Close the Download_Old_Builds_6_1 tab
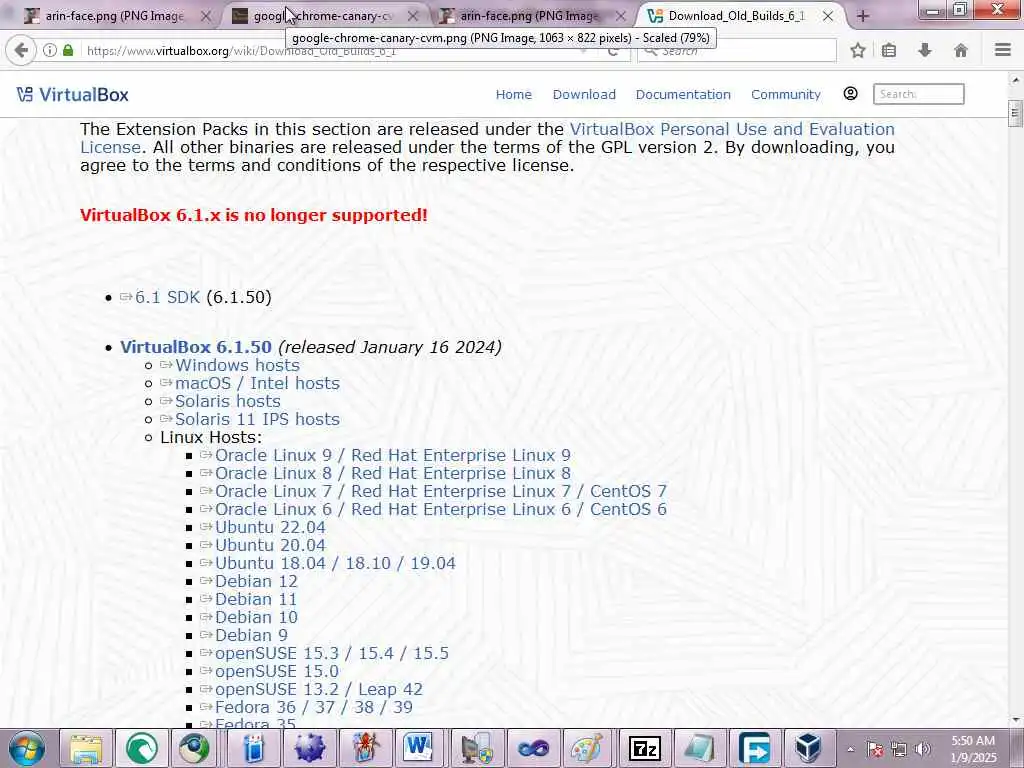The width and height of the screenshot is (1024, 768). point(827,16)
